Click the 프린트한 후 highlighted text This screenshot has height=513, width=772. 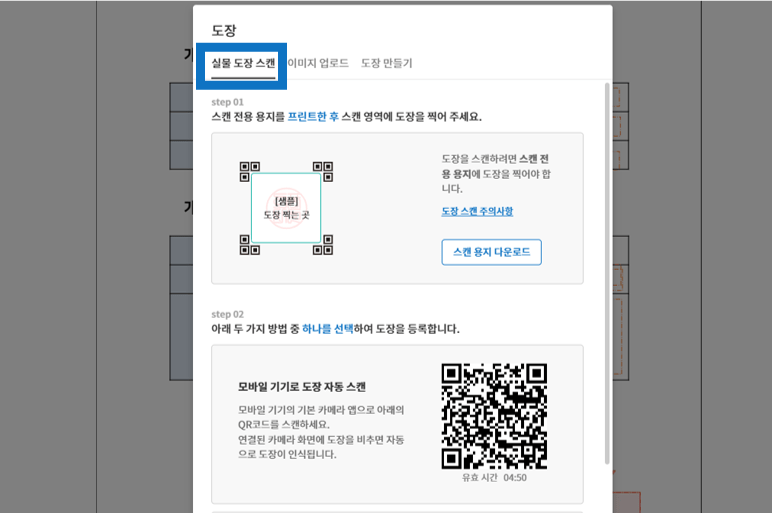coord(313,117)
